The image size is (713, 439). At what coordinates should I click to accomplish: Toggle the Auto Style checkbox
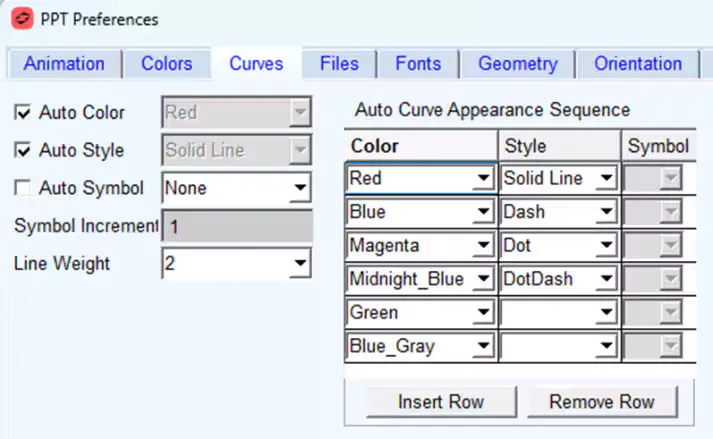pyautogui.click(x=22, y=151)
